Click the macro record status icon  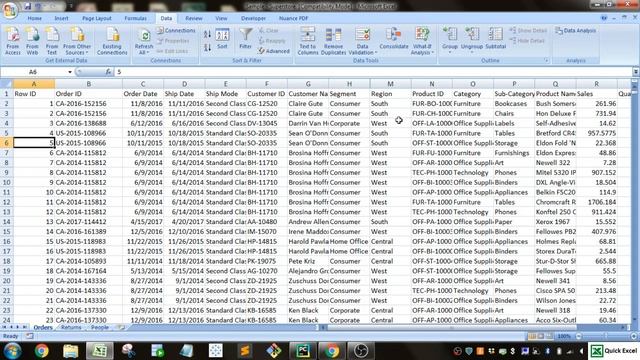pos(29,336)
